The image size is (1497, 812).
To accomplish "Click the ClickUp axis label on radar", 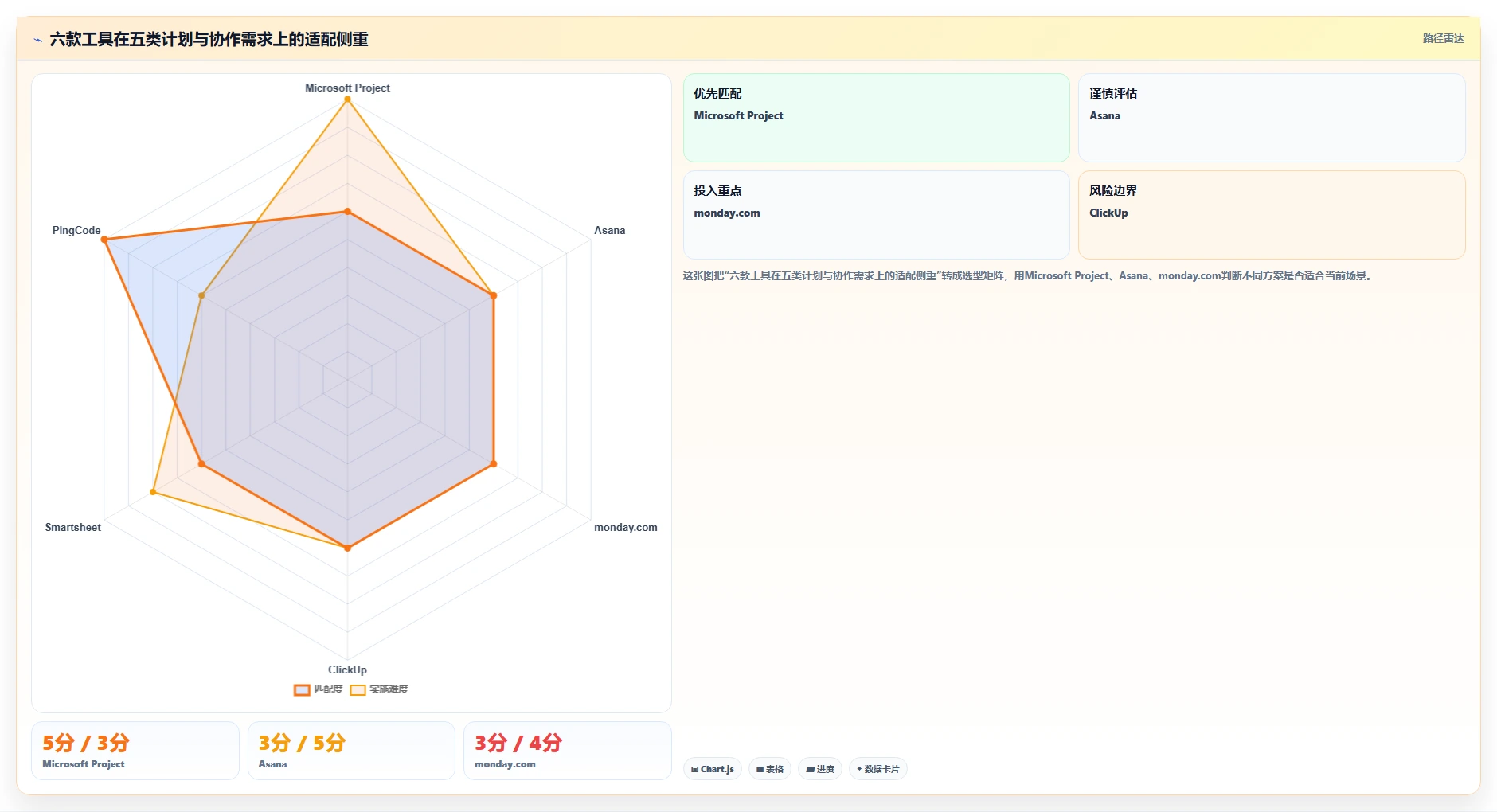I will [347, 670].
